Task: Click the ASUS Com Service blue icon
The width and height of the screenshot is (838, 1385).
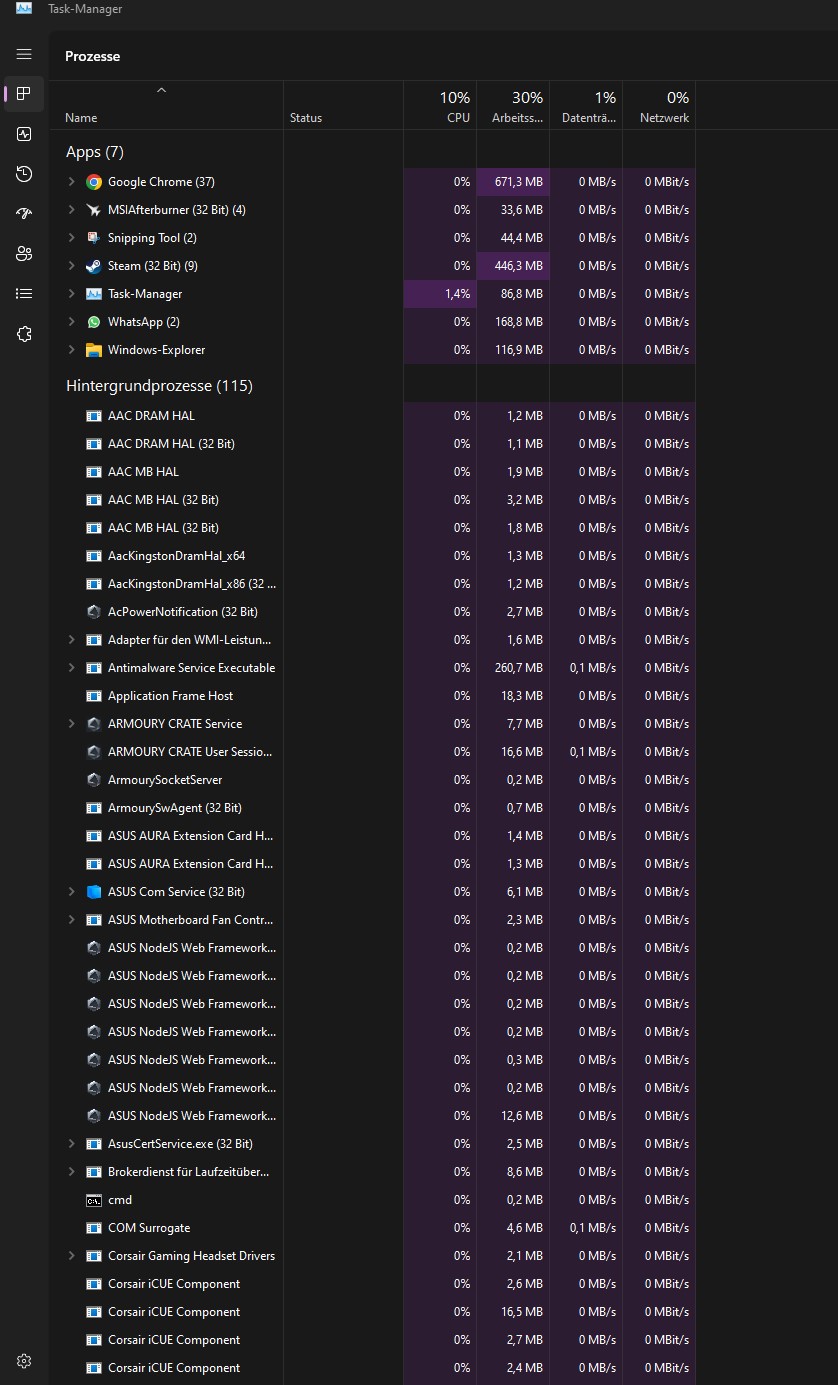Action: click(94, 892)
